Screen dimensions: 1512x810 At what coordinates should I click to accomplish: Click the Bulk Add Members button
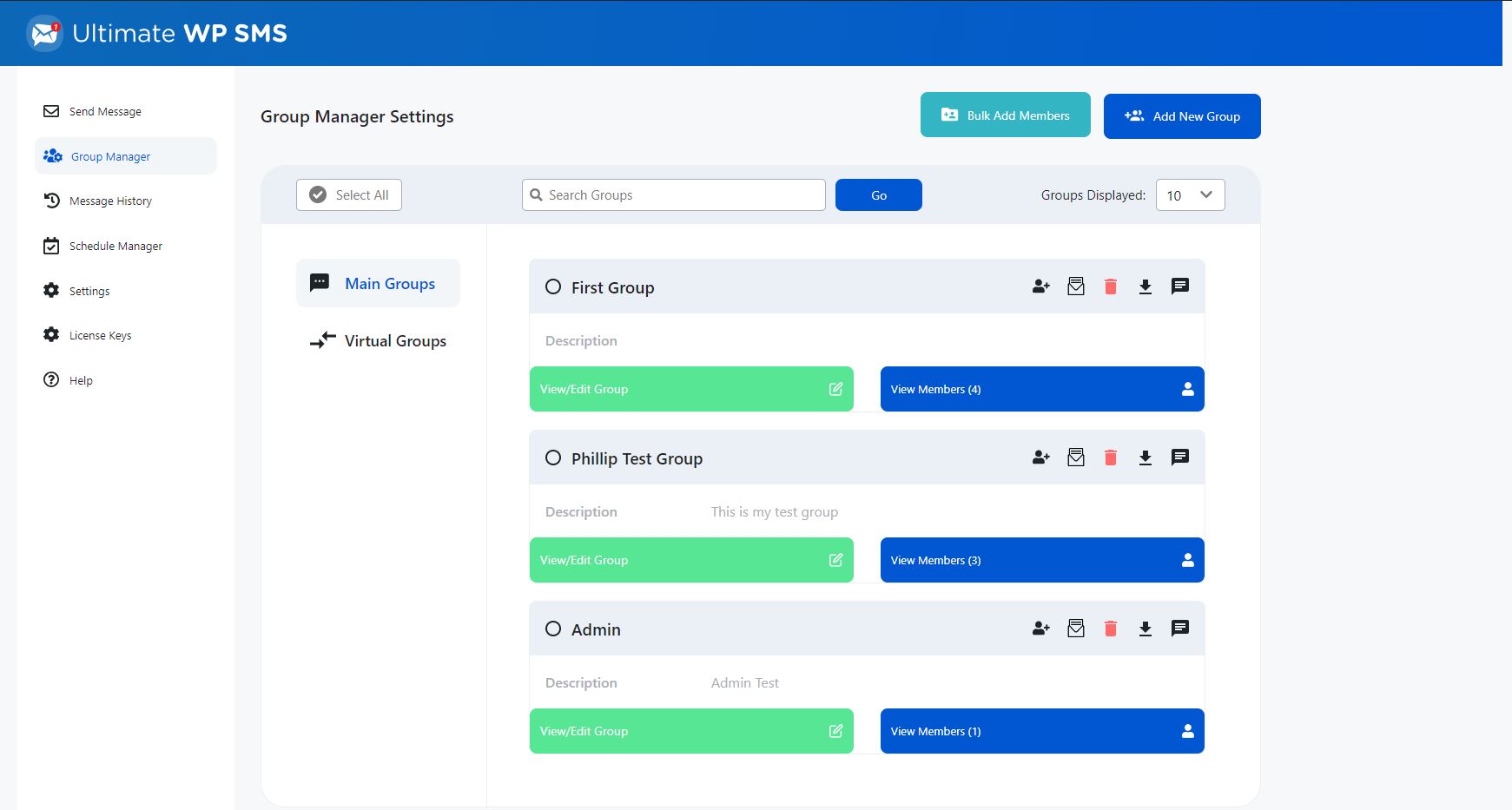tap(1005, 115)
